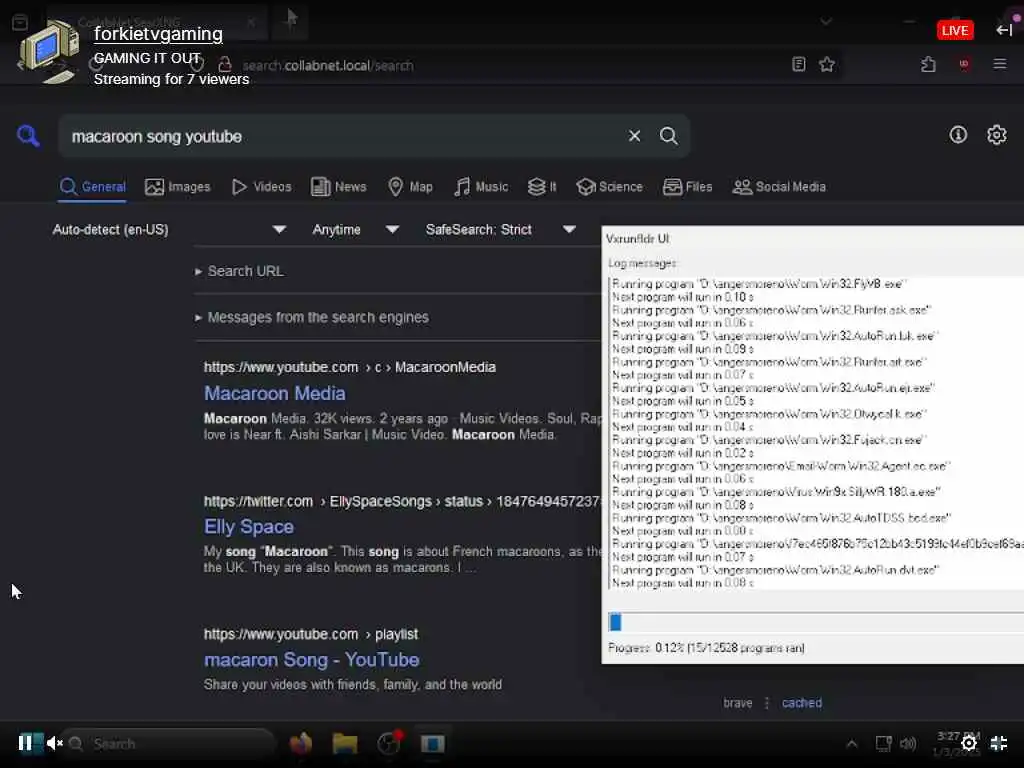The image size is (1024, 768).
Task: Switch to the News tab
Action: click(x=338, y=187)
